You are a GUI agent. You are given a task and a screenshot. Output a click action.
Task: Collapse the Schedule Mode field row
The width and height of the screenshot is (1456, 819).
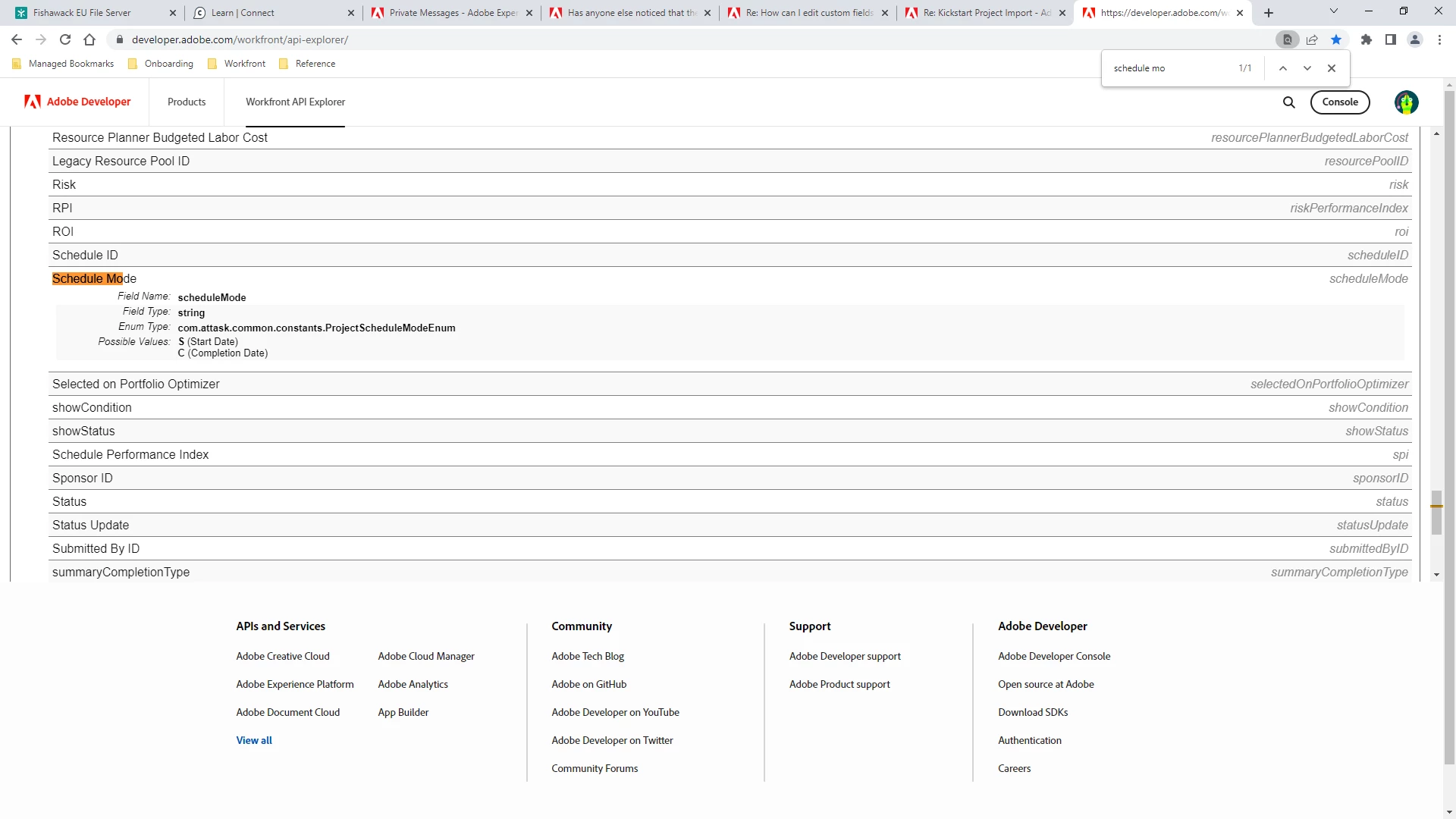click(94, 278)
